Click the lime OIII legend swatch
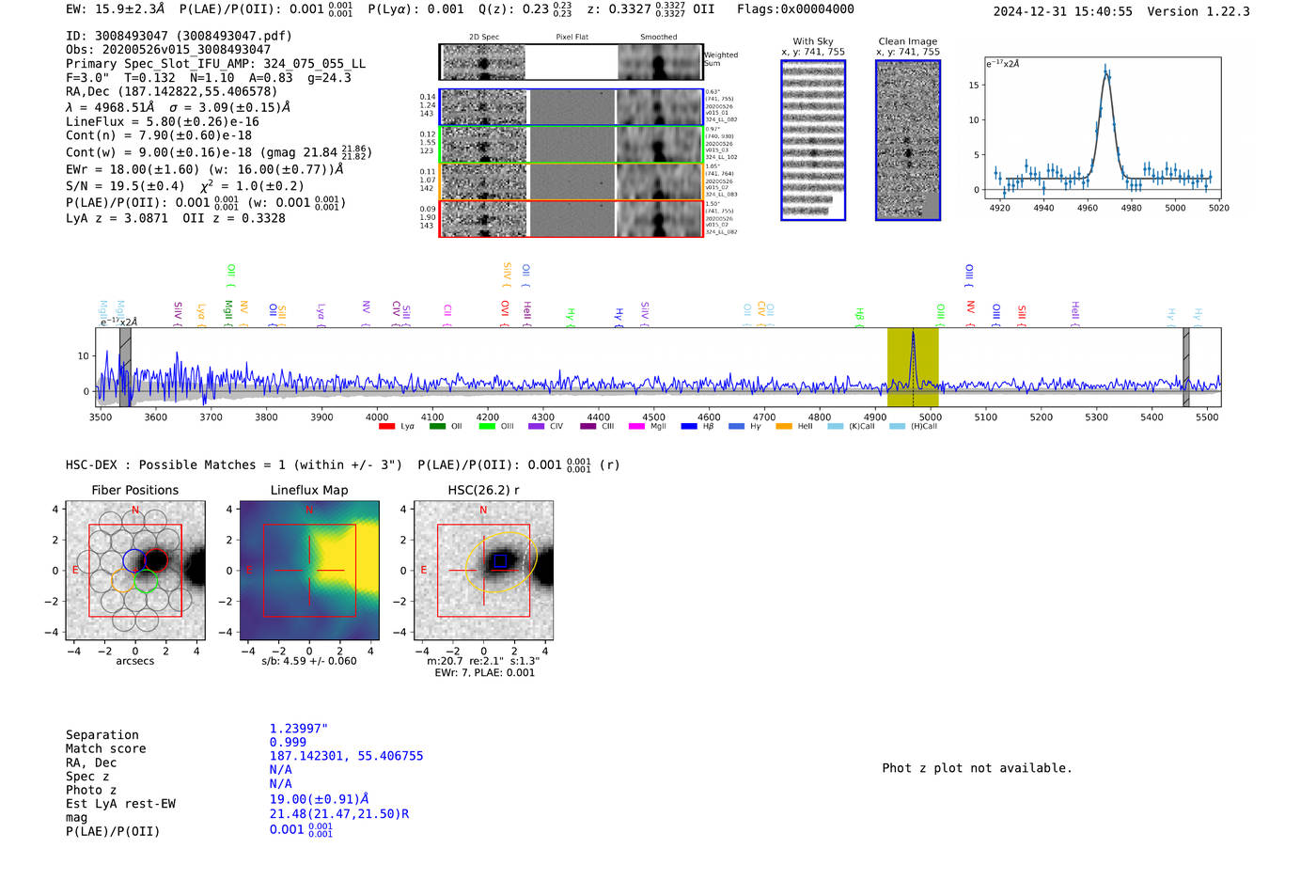 tap(487, 427)
